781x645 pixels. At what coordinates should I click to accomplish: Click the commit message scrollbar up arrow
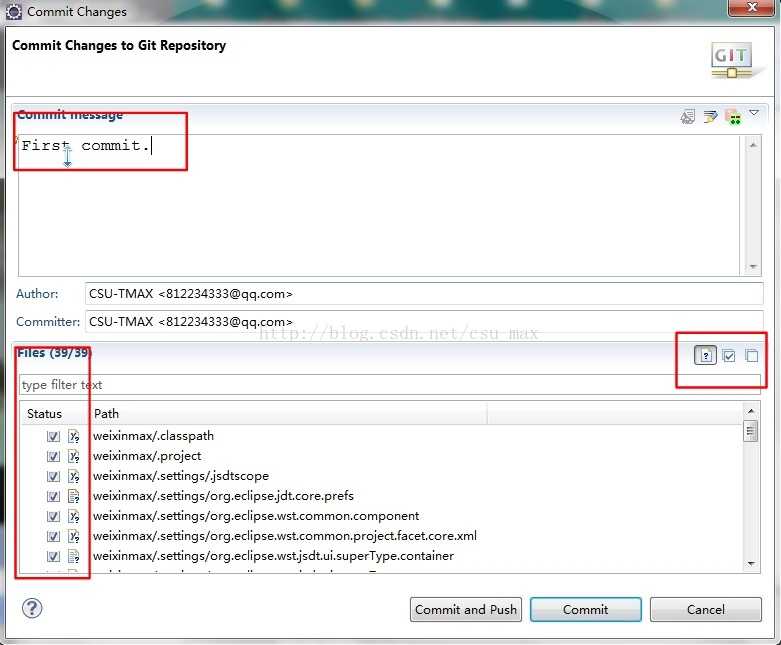(753, 144)
